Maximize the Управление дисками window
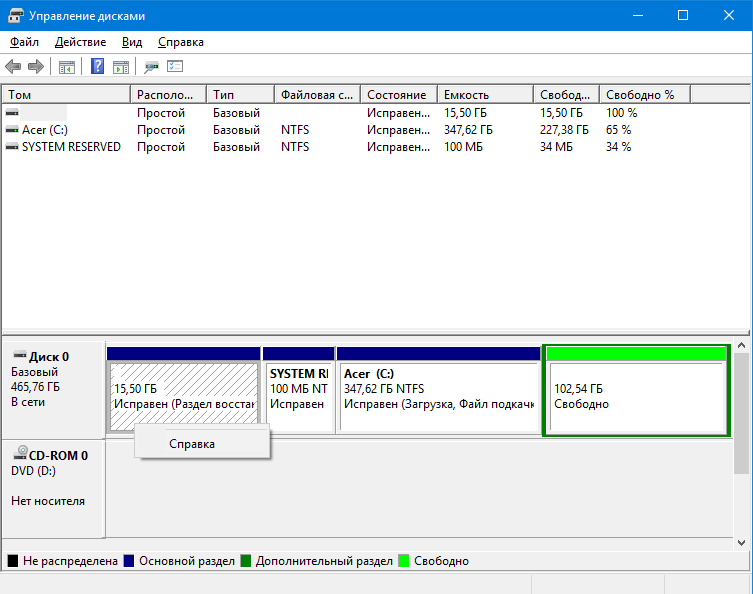This screenshot has width=753, height=594. [683, 15]
